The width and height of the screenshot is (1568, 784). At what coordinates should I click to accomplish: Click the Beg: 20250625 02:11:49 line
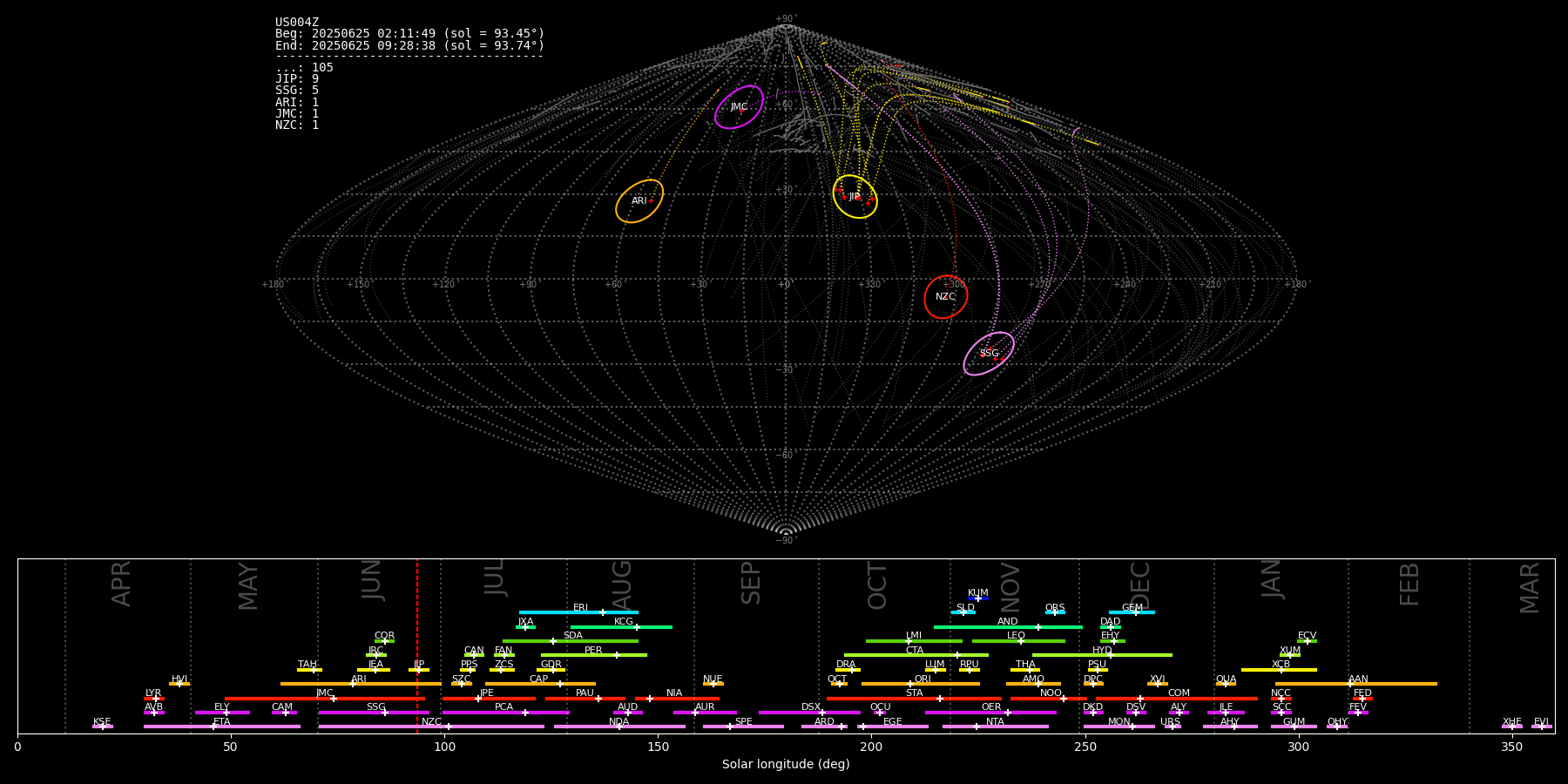pos(409,34)
